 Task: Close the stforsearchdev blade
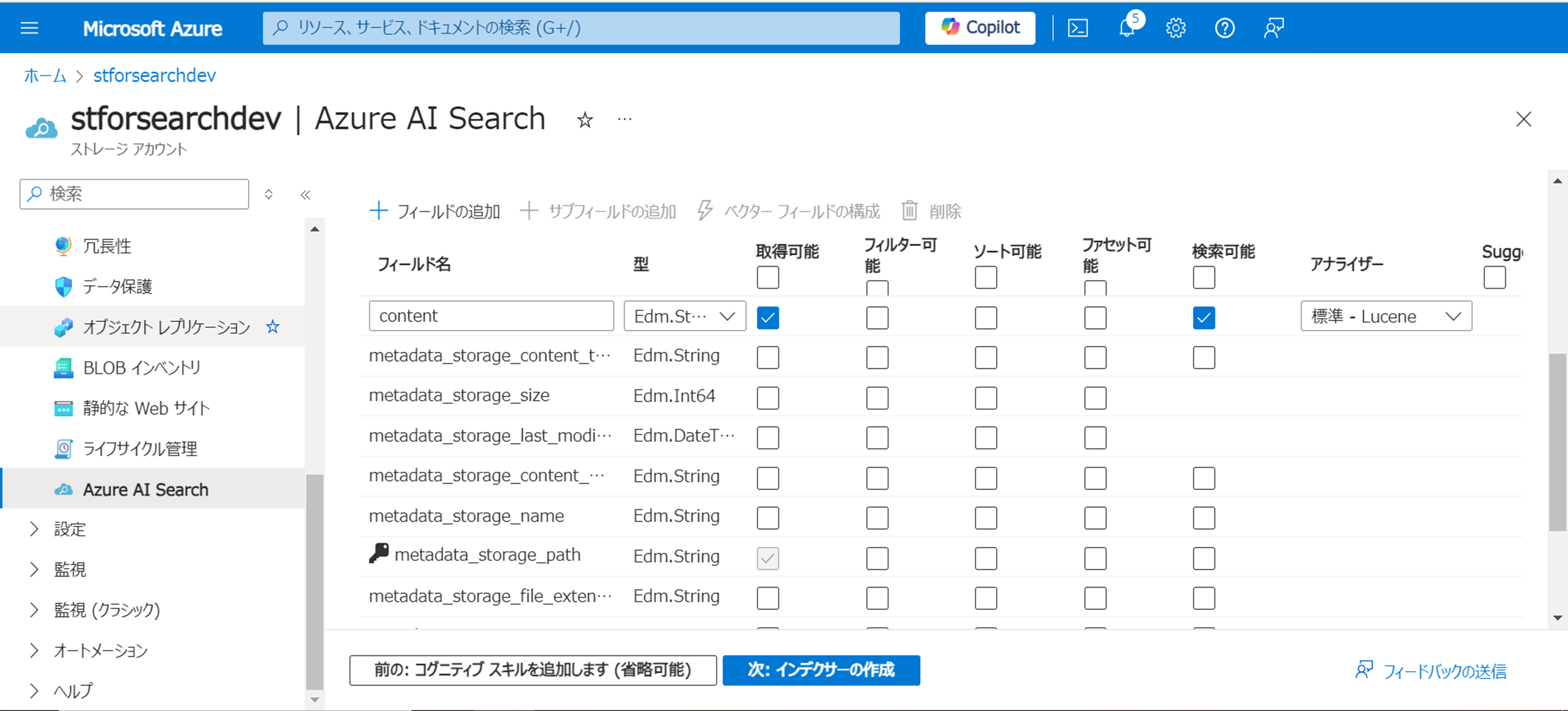click(x=1523, y=119)
